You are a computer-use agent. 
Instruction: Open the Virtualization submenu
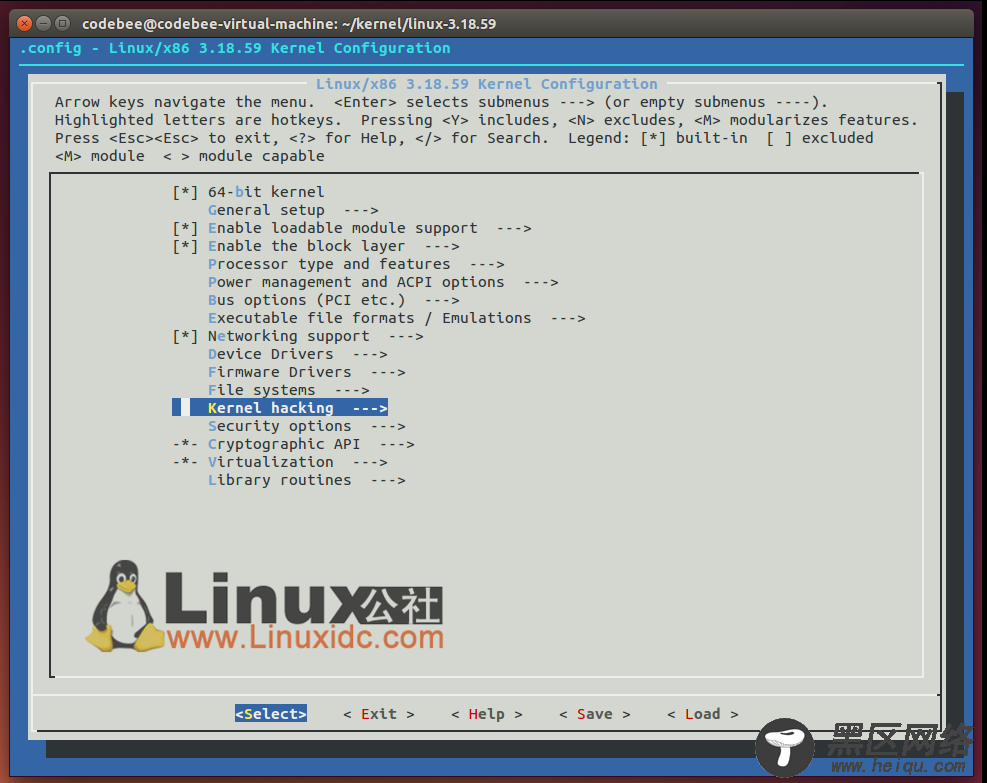pyautogui.click(x=298, y=462)
